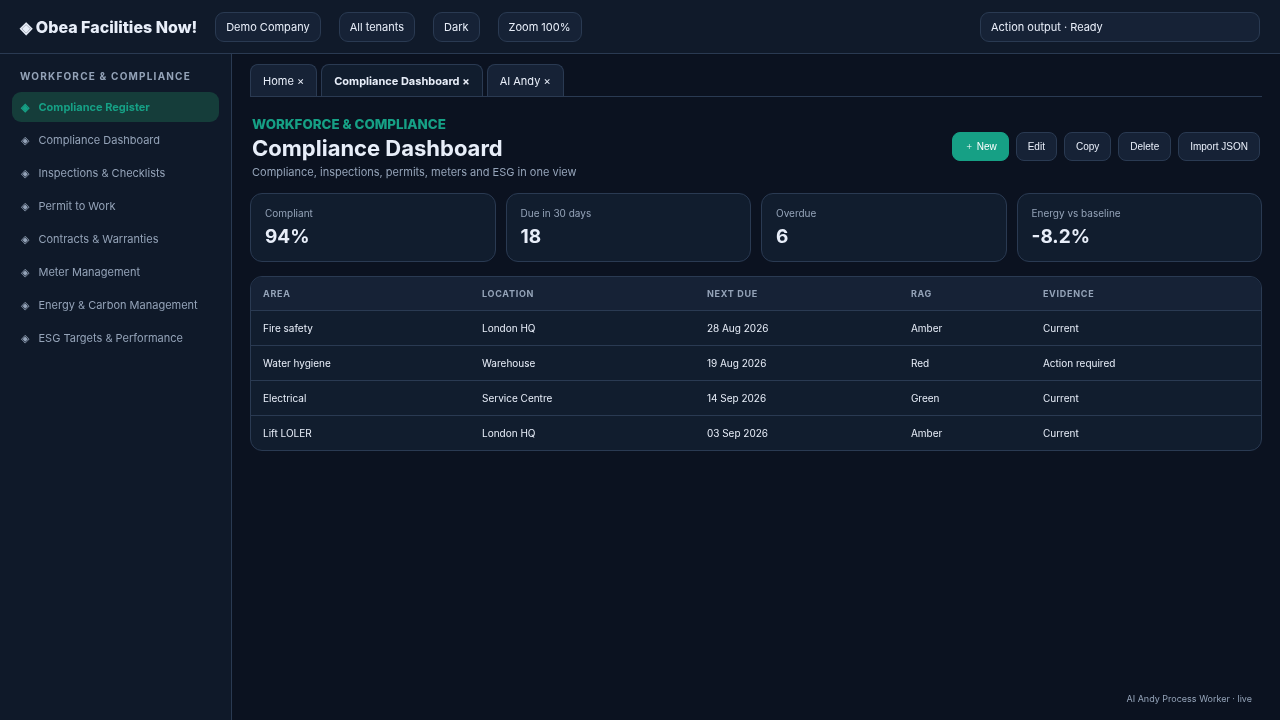Click the diamond icon beside Compliance Register
The width and height of the screenshot is (1280, 720).
[25, 107]
